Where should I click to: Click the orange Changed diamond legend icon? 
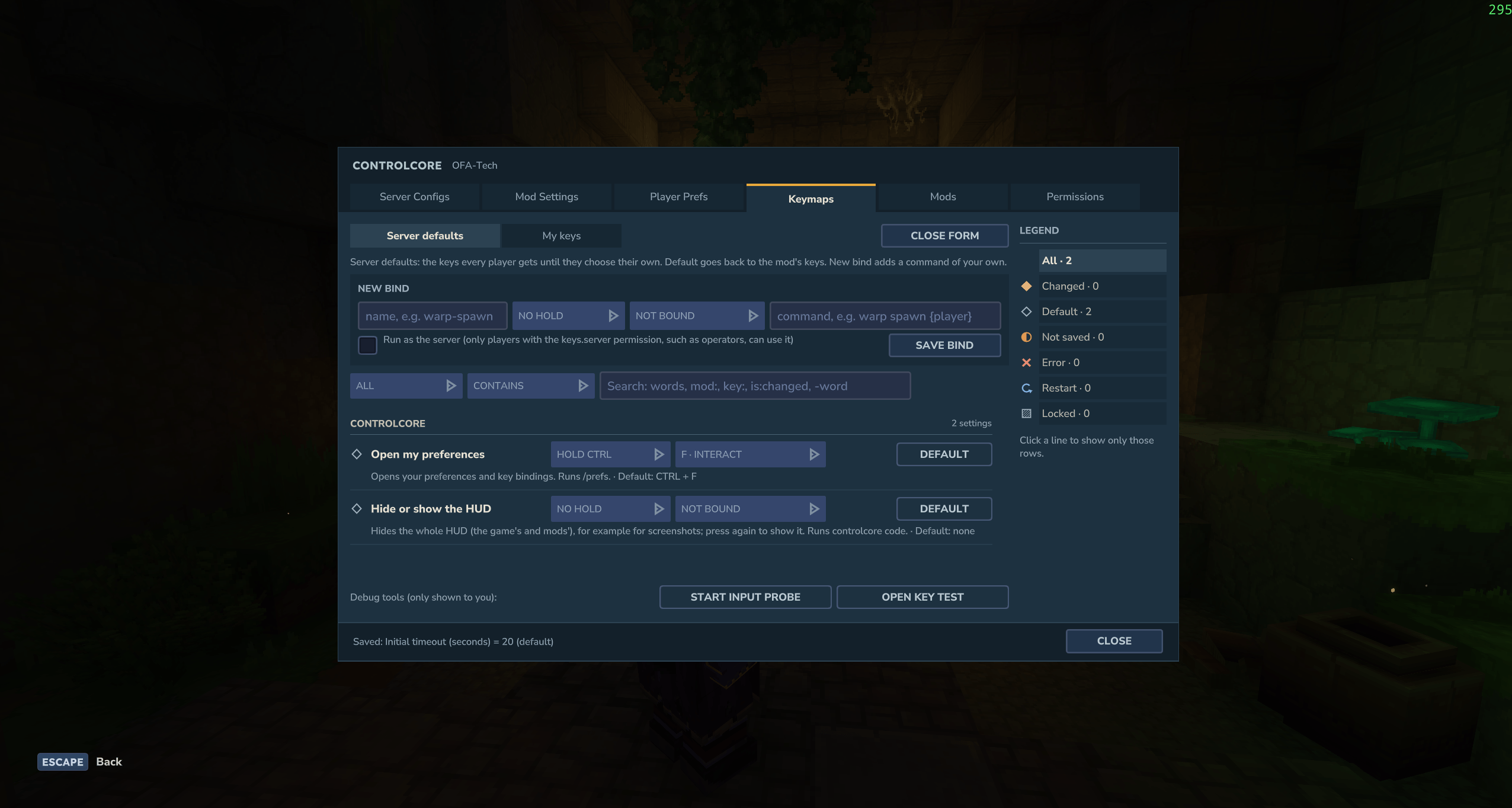click(1026, 286)
